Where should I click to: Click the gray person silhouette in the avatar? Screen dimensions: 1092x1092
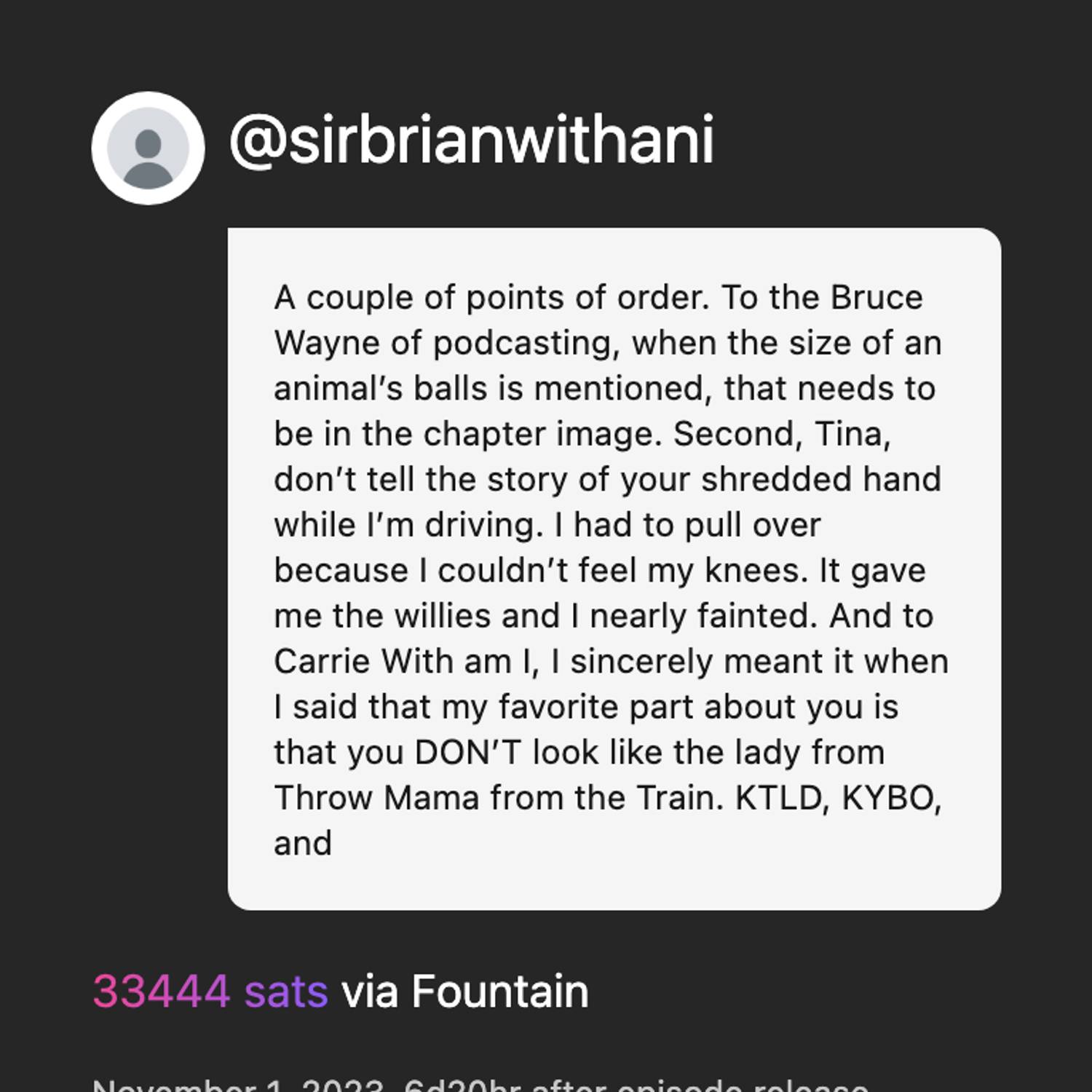(x=148, y=157)
